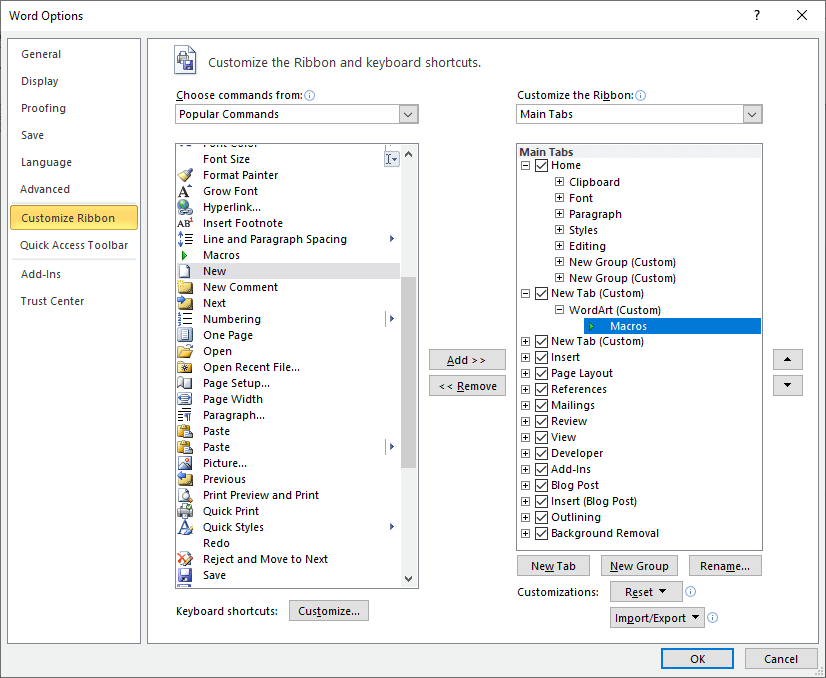This screenshot has height=678, width=826.
Task: Click the Save floppy disk icon
Action: coord(185,575)
